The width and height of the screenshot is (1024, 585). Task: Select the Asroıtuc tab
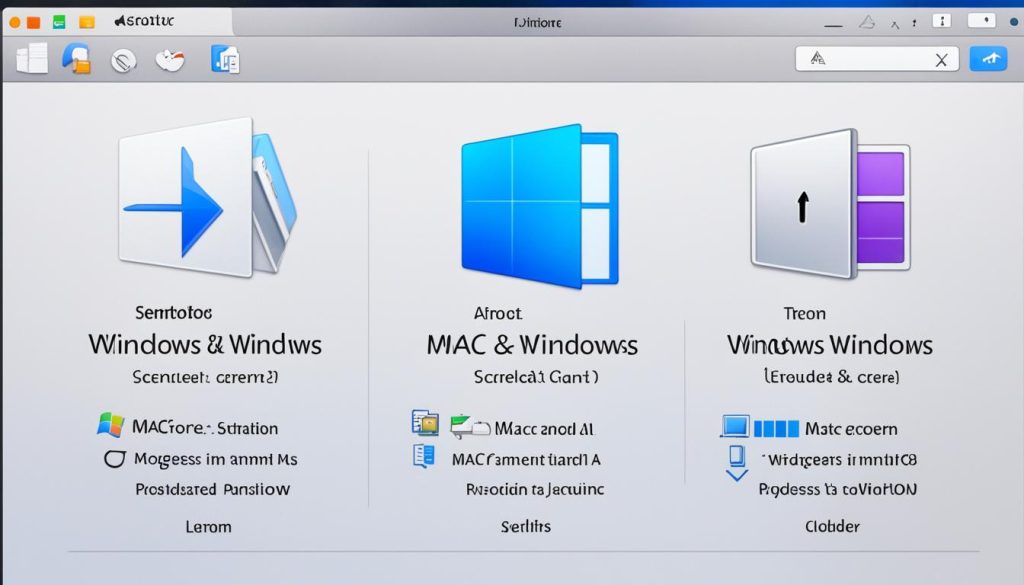(x=144, y=21)
